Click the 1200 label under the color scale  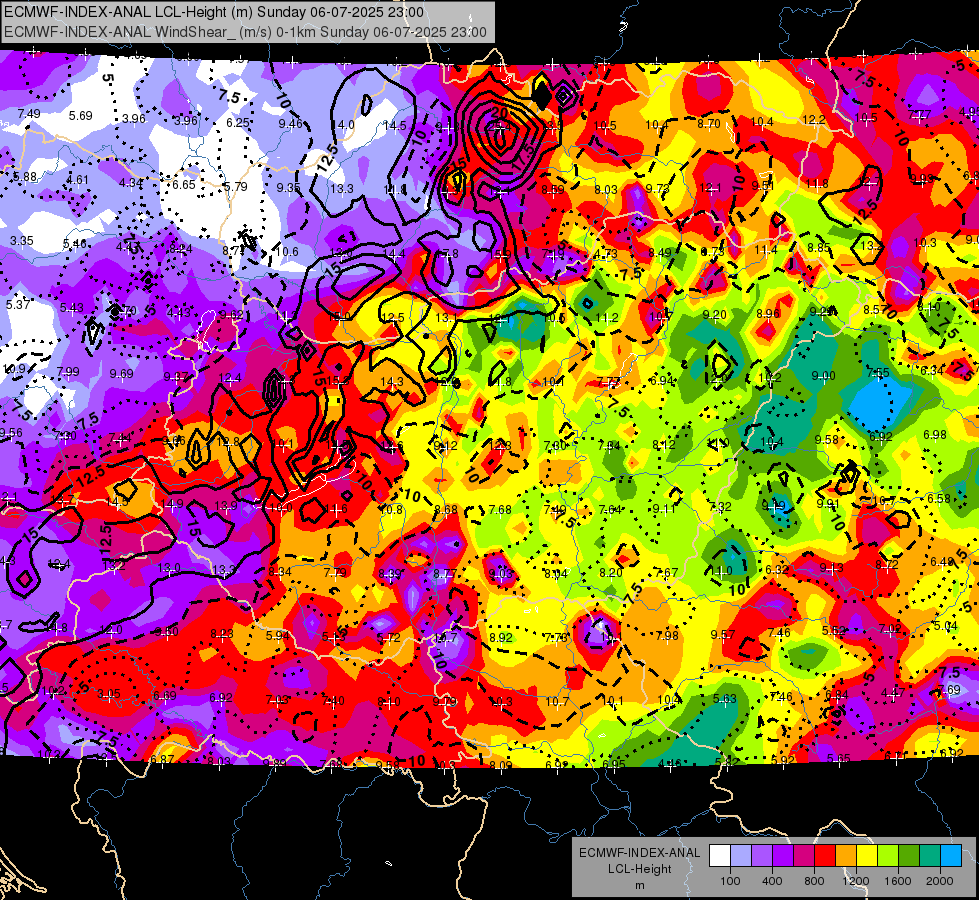(x=856, y=881)
